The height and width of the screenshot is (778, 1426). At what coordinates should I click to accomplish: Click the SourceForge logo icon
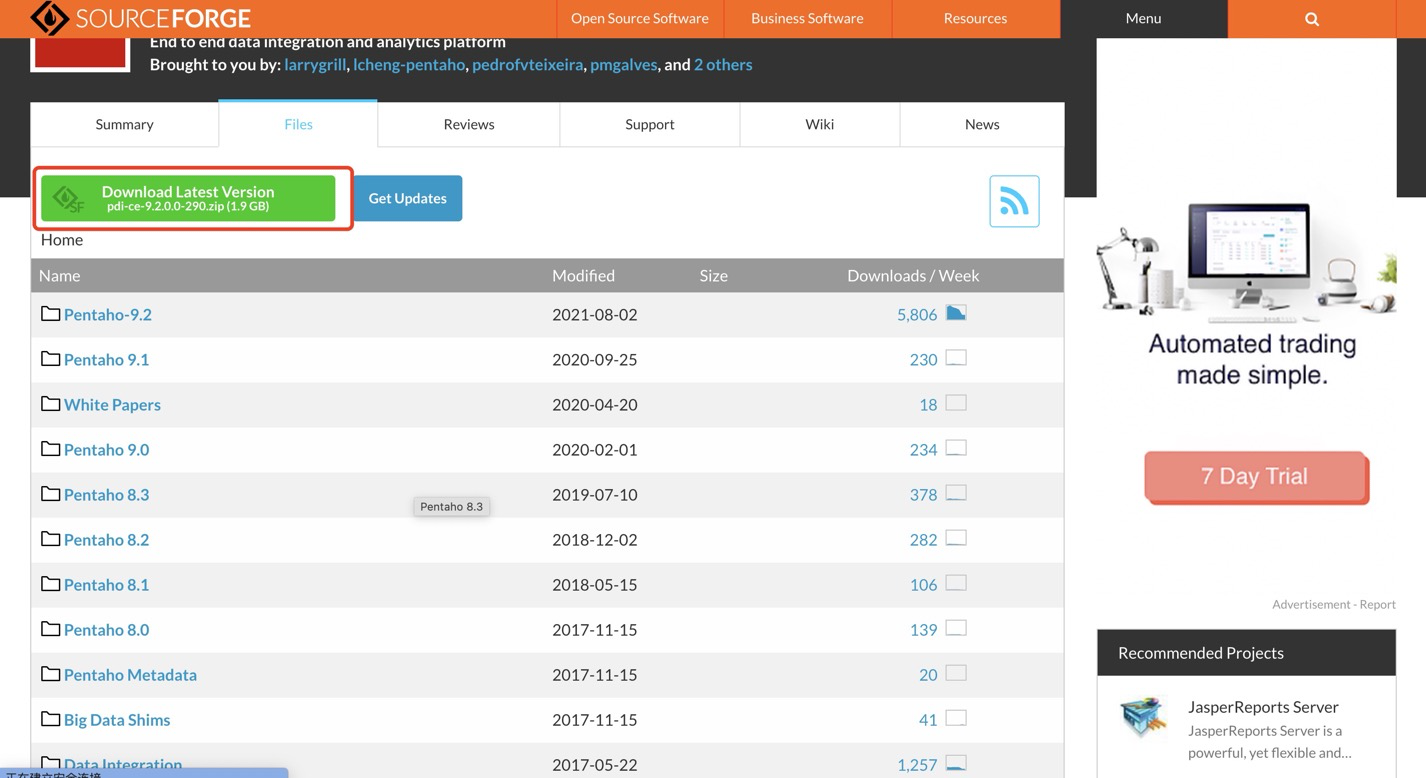pos(50,18)
